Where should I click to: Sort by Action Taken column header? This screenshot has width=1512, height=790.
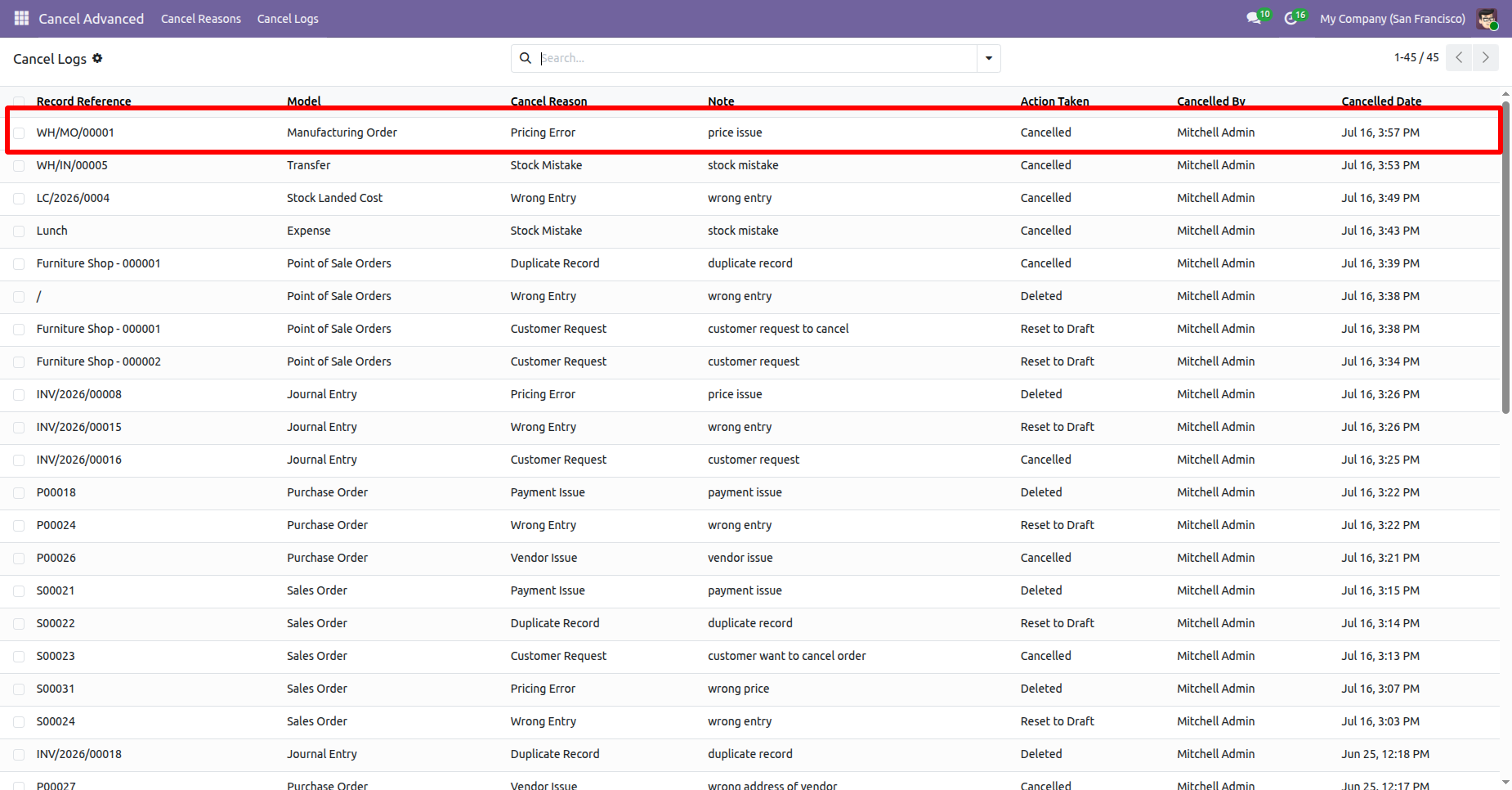click(x=1054, y=101)
